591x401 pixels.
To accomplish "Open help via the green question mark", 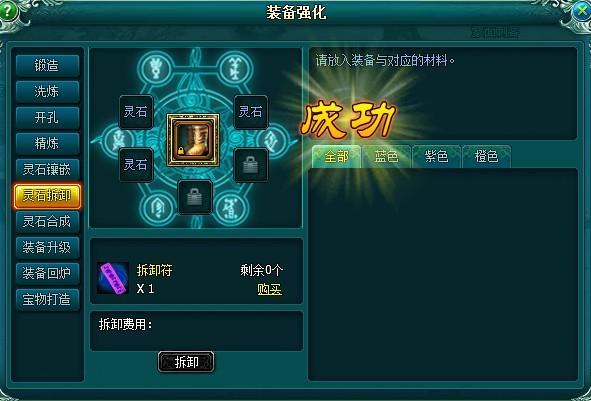I will (x=8, y=11).
